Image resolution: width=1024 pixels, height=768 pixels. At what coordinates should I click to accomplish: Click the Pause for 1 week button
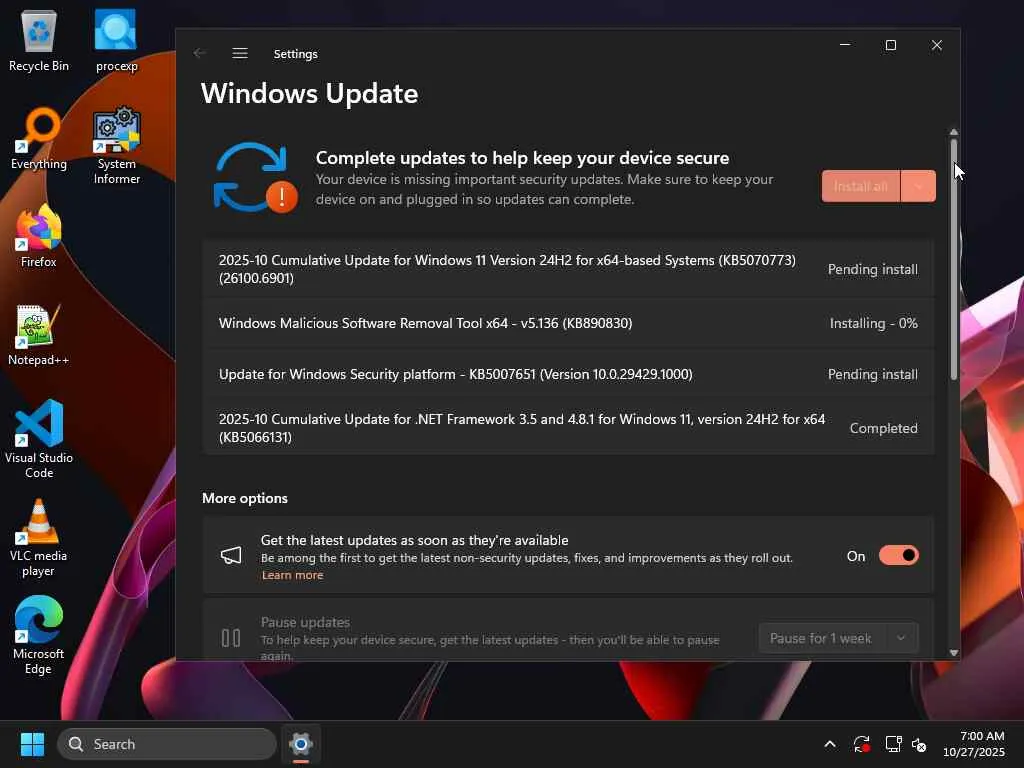(x=822, y=638)
